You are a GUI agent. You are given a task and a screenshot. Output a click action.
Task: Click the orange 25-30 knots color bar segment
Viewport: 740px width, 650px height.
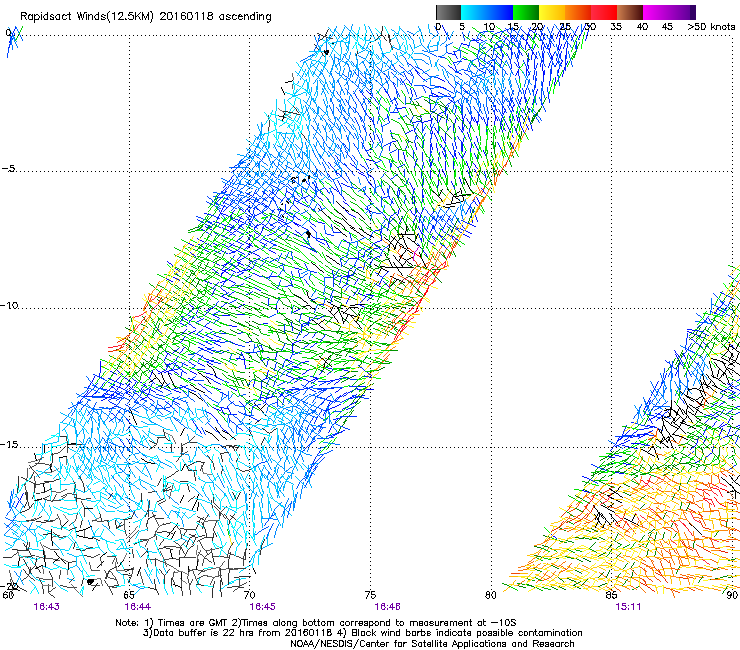578,12
